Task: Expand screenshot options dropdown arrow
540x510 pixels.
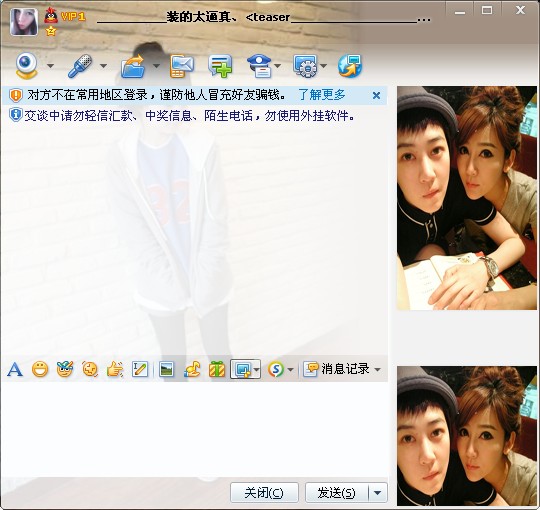Action: point(257,370)
